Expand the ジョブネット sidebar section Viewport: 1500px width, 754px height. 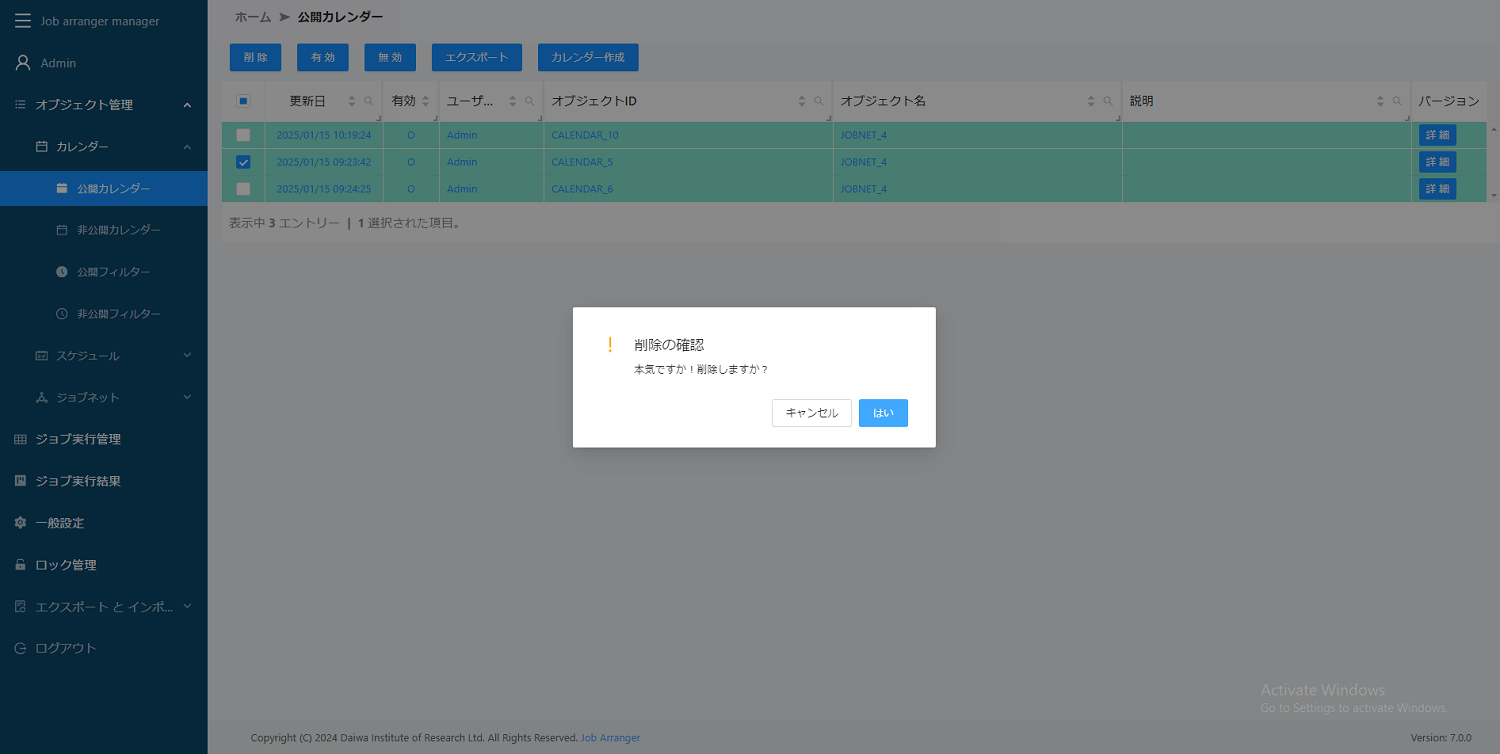tap(186, 397)
